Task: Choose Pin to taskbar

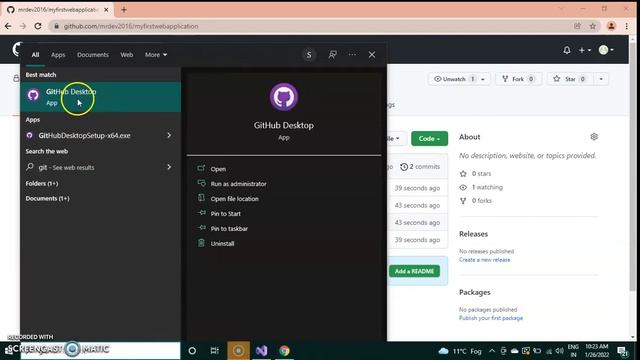Action: coord(229,229)
